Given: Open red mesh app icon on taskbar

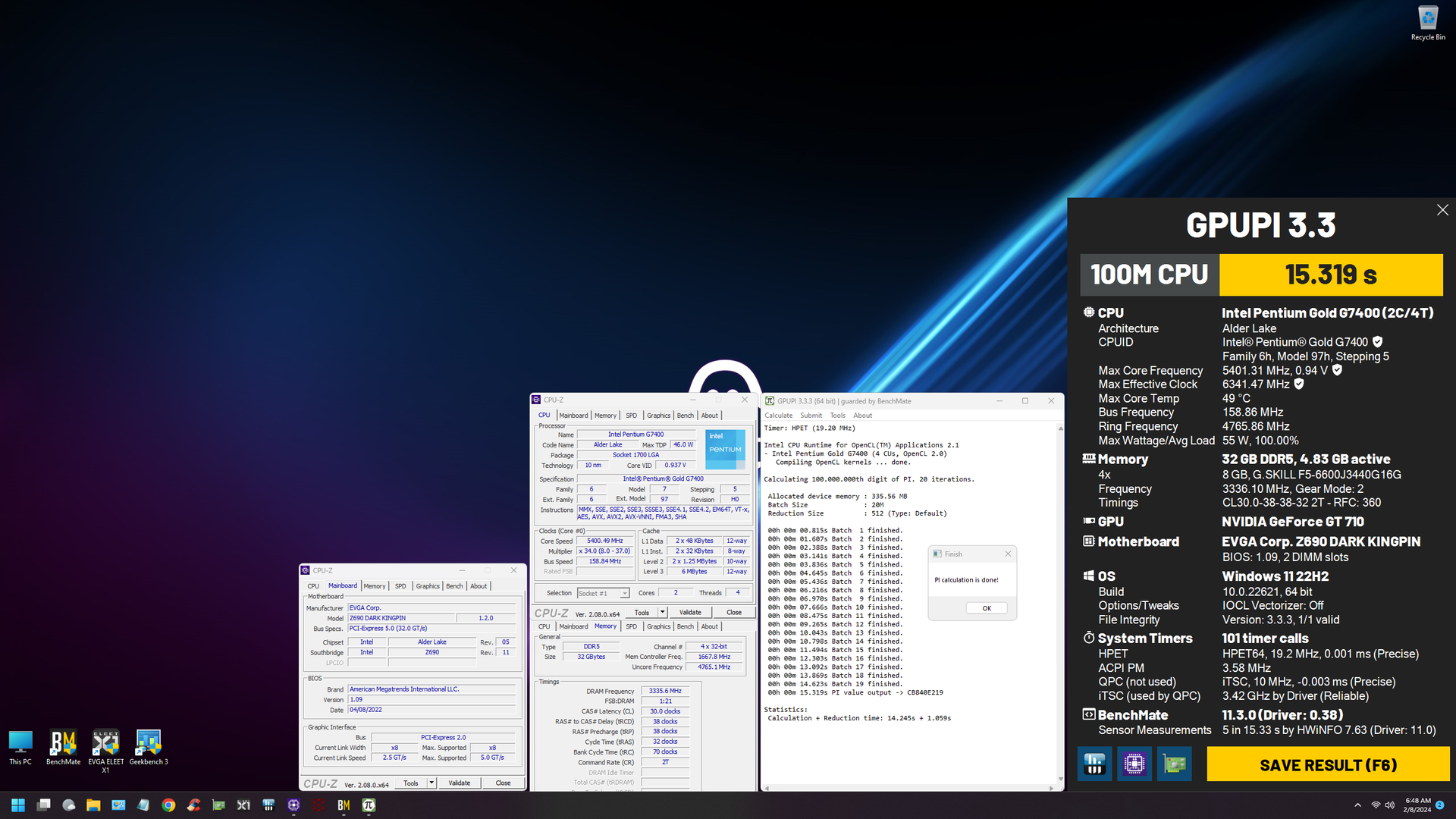Looking at the screenshot, I should (x=318, y=805).
